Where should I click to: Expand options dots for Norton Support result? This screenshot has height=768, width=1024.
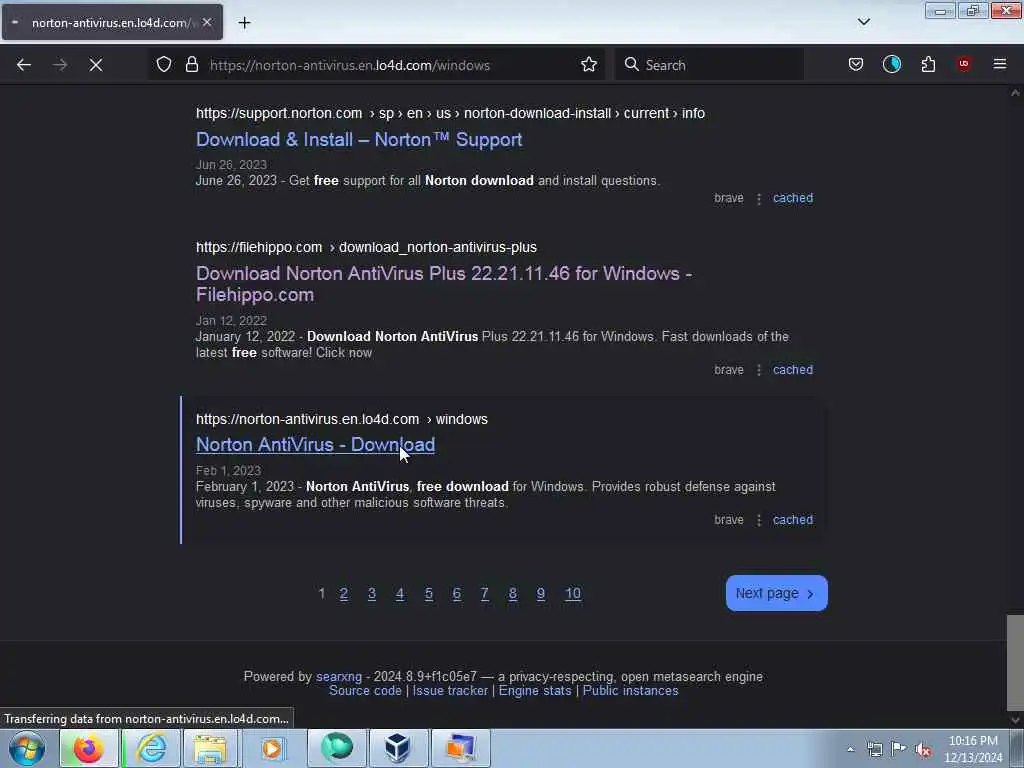[x=758, y=199]
